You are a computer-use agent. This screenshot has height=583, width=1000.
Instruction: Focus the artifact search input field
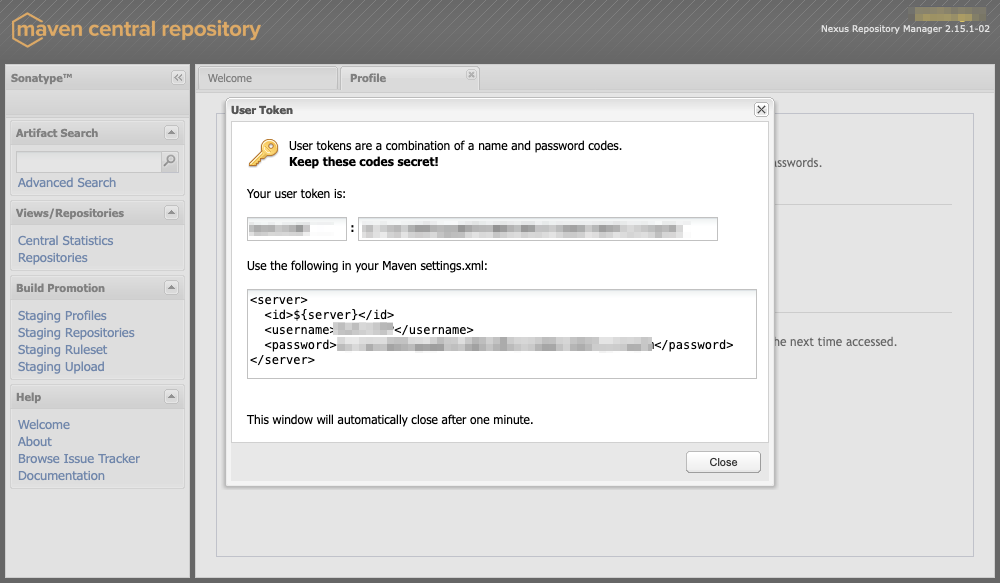(89, 161)
